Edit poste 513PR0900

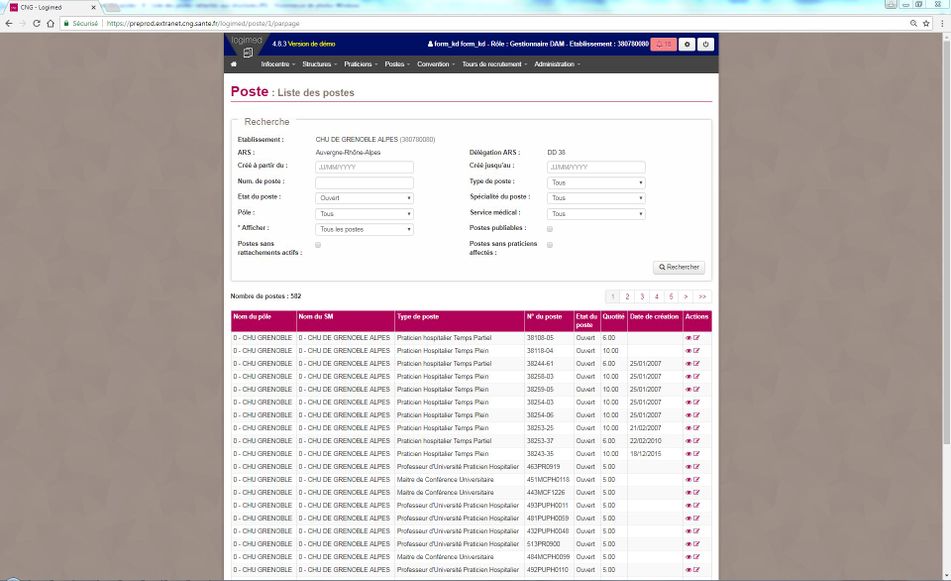click(696, 544)
